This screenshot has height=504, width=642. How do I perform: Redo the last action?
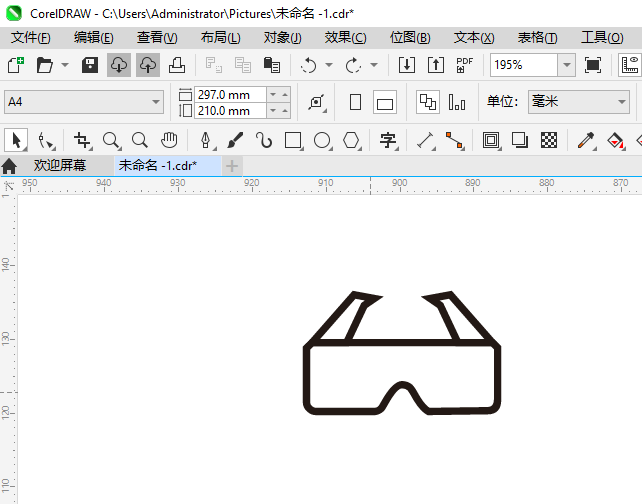(x=353, y=65)
